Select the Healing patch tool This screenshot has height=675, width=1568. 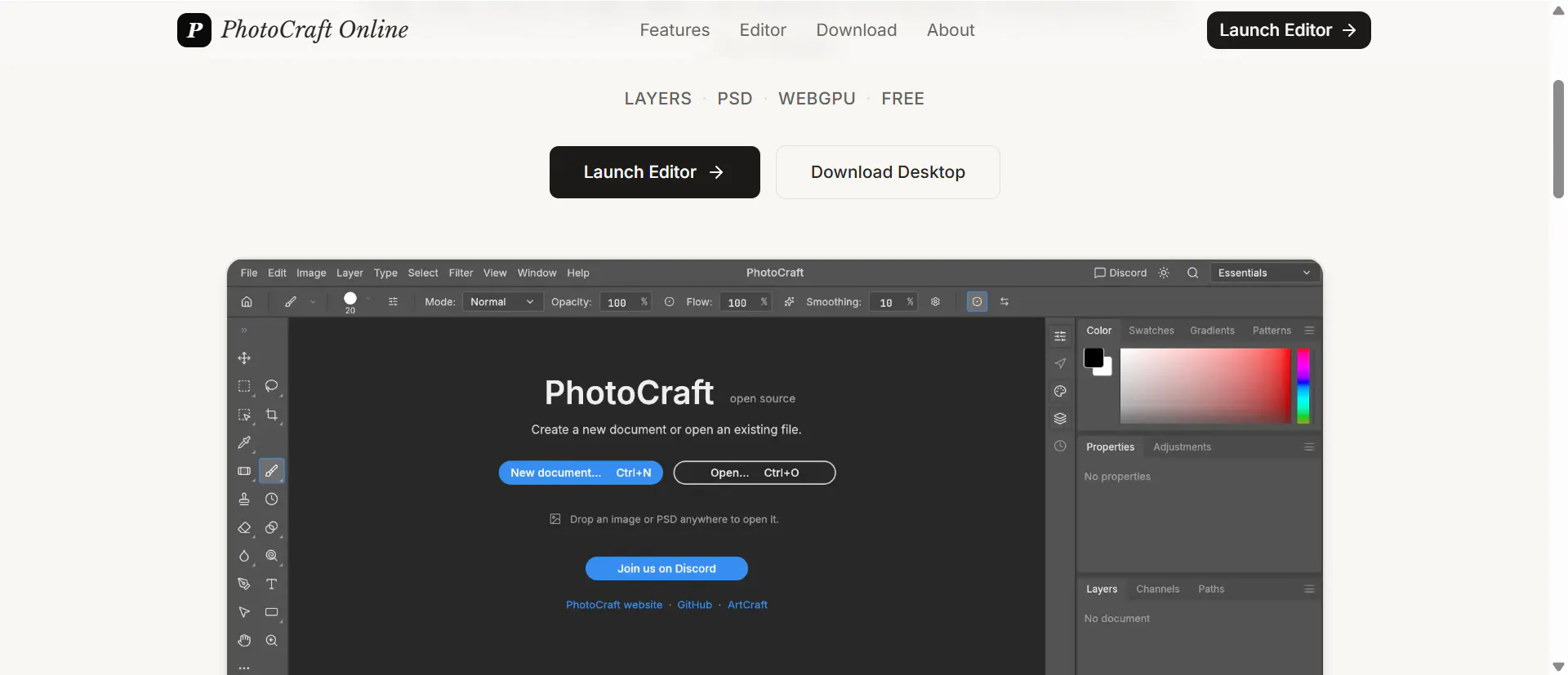pos(244,471)
